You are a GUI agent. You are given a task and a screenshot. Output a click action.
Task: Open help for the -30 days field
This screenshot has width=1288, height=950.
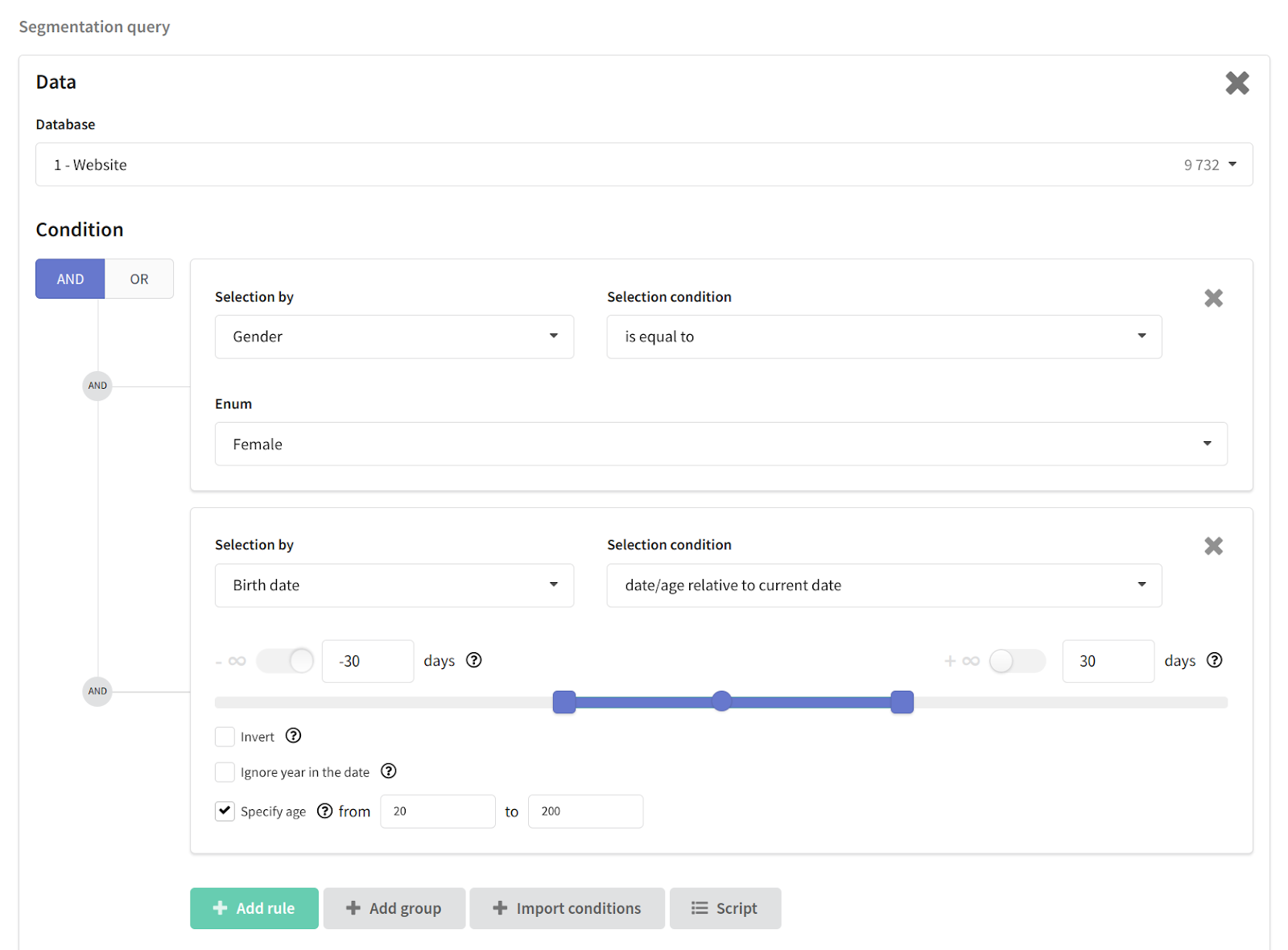tap(474, 660)
